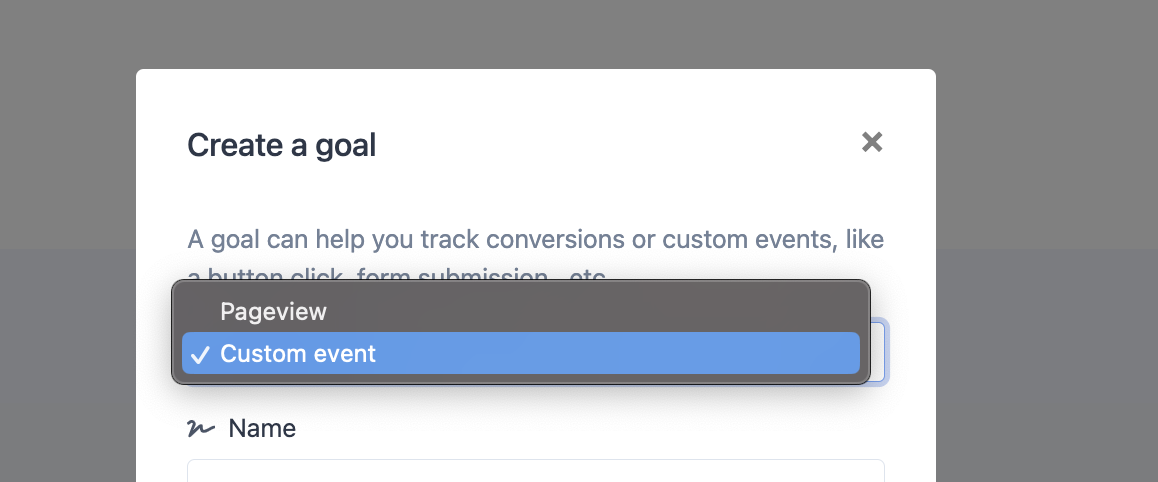Click the checkmark beside Custom event
The width and height of the screenshot is (1158, 482).
[x=199, y=355]
